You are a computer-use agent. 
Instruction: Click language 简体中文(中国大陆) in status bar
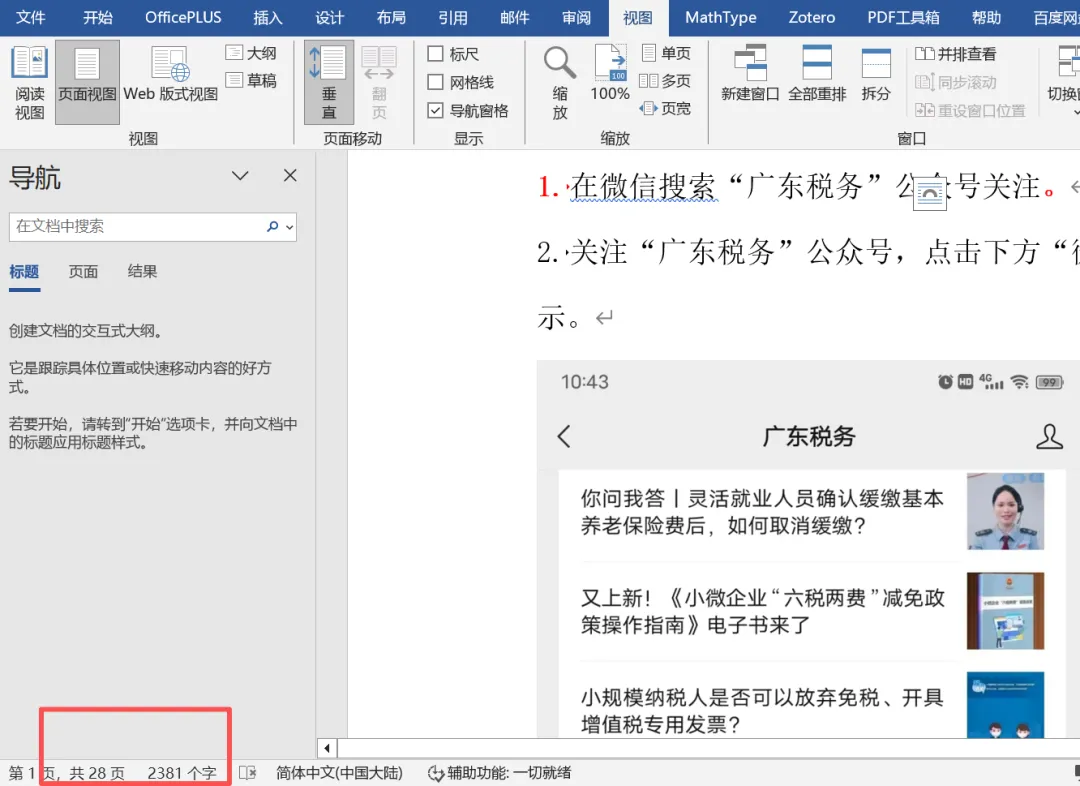[x=340, y=774]
